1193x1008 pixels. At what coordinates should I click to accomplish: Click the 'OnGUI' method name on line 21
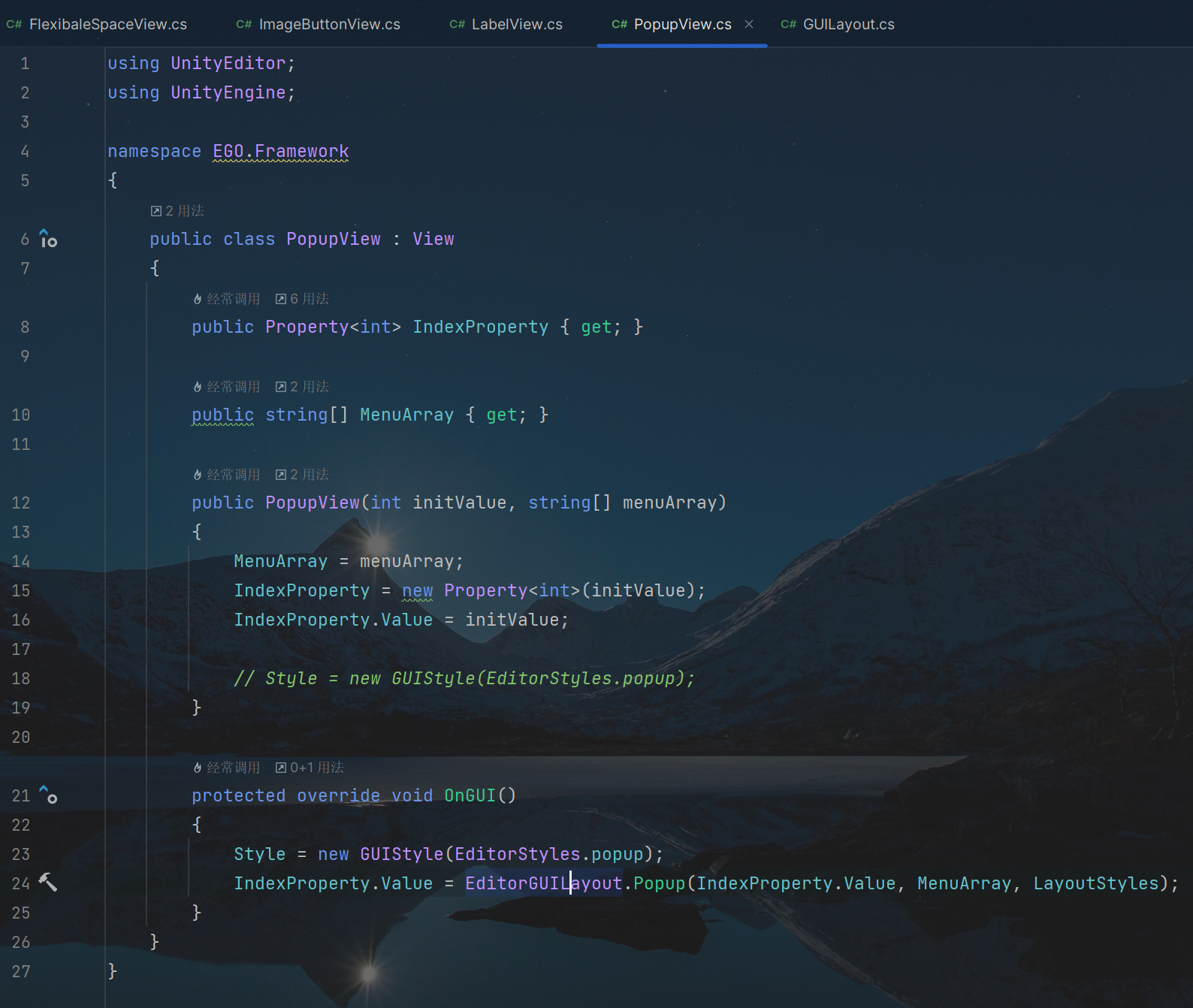coord(470,795)
